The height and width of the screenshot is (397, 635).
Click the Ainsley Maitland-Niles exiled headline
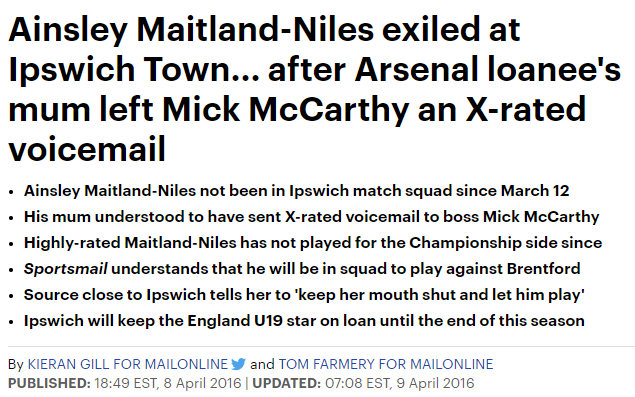click(314, 89)
